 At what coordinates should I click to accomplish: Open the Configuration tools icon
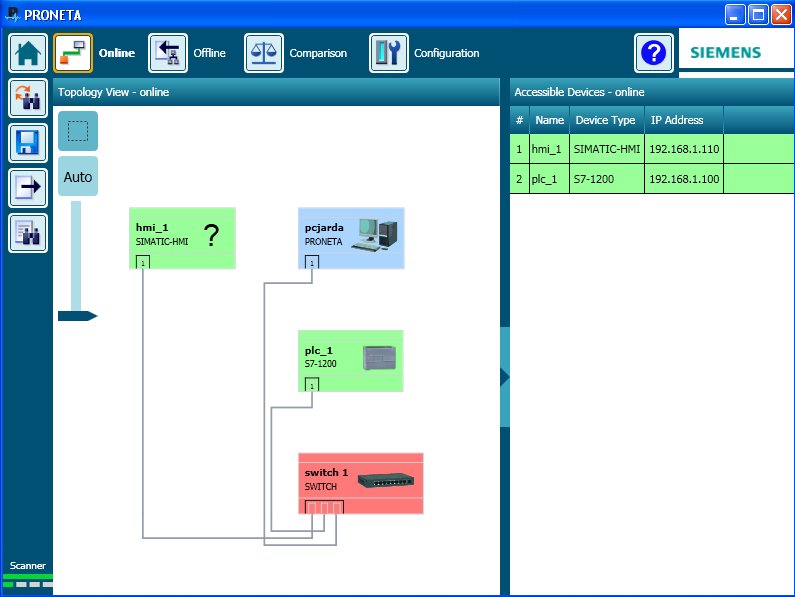[x=388, y=53]
